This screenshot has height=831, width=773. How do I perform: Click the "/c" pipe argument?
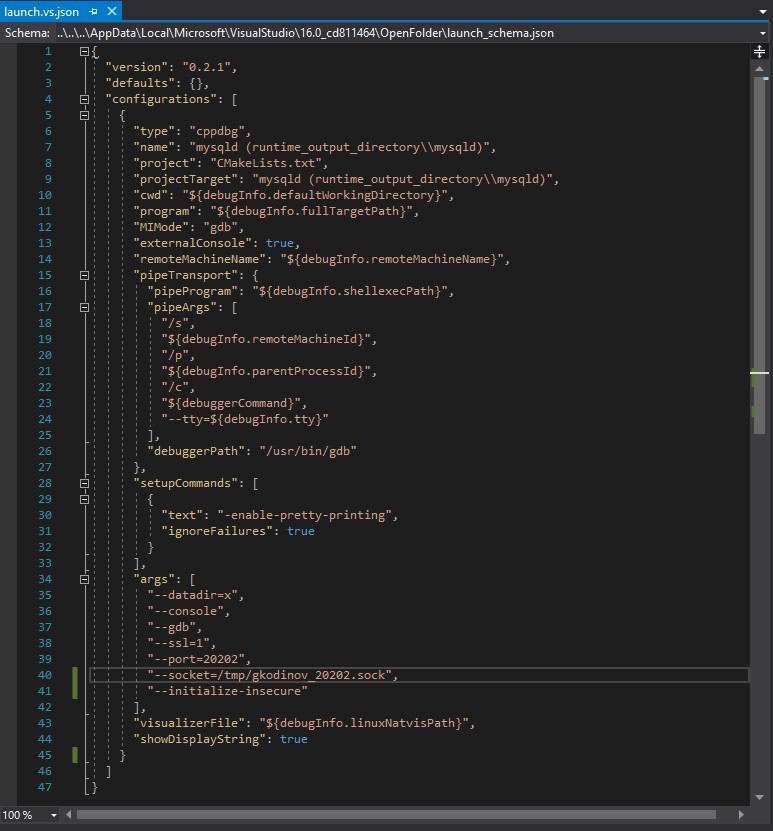coord(175,387)
